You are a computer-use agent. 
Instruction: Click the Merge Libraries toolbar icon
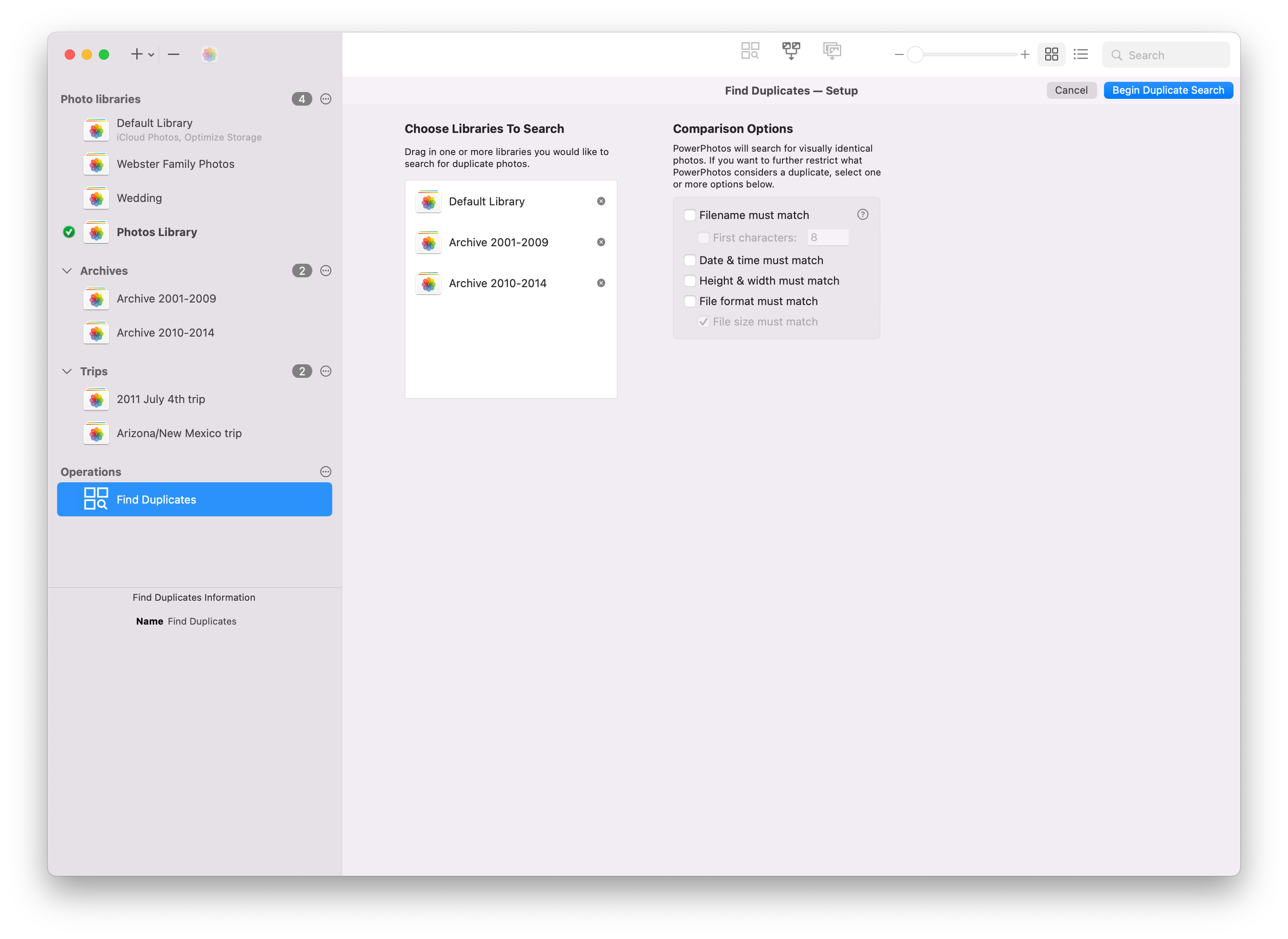coord(791,51)
